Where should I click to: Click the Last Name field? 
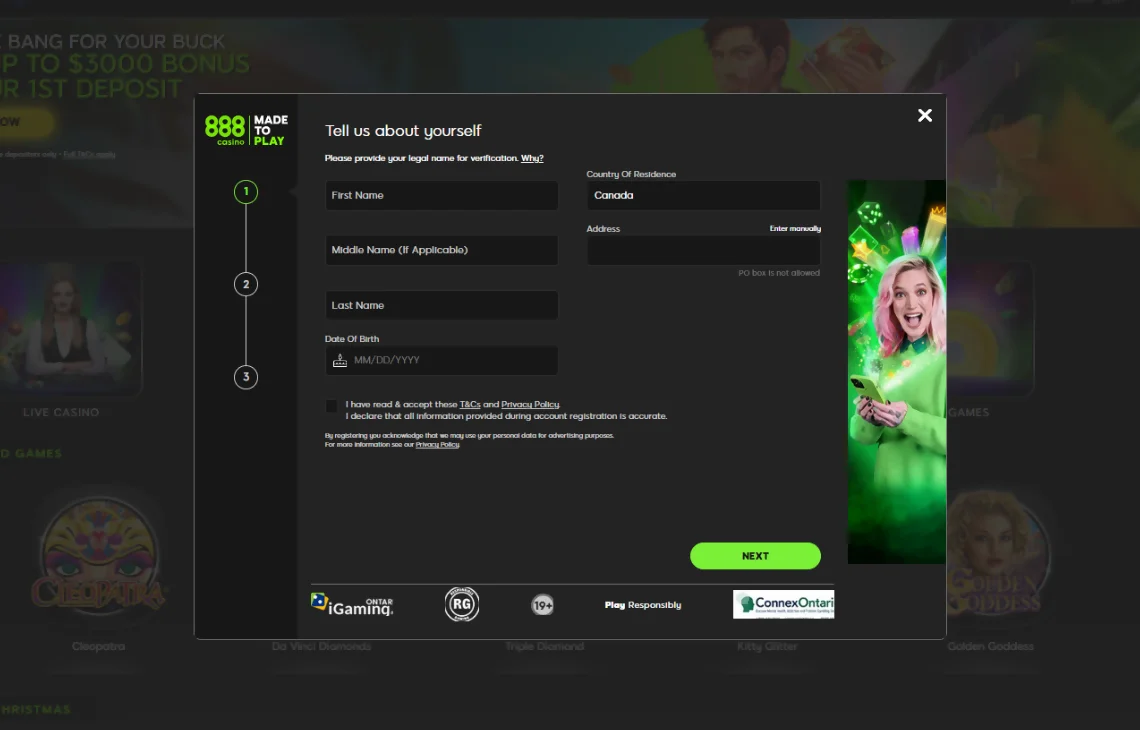(x=441, y=305)
